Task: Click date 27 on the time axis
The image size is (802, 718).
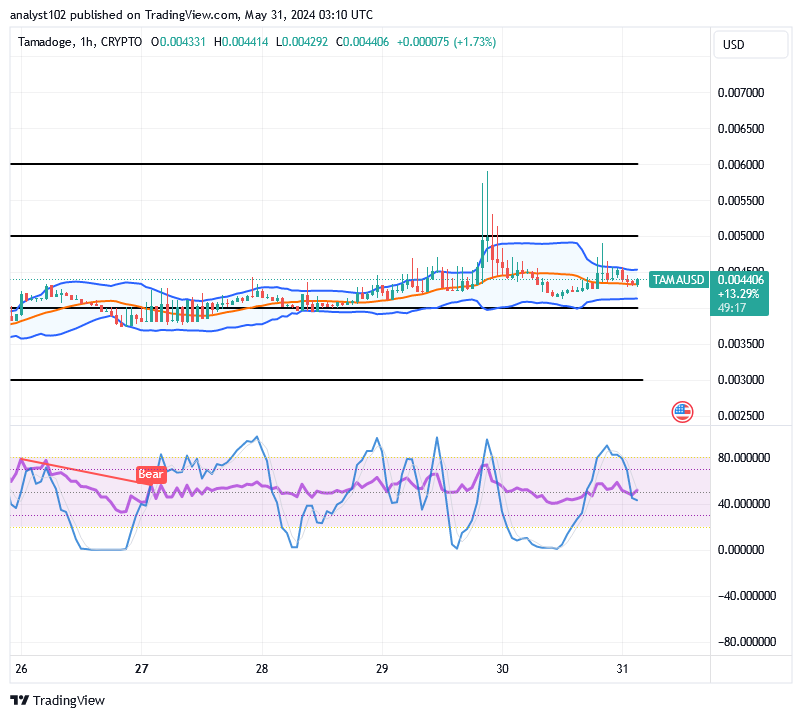Action: tap(141, 669)
